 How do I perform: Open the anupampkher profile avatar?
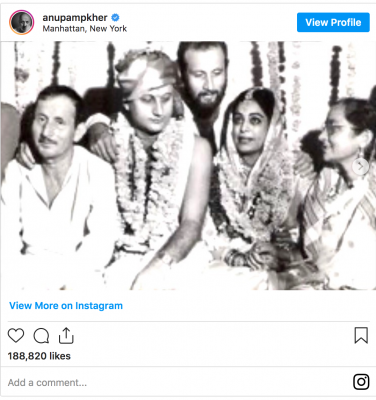point(22,22)
